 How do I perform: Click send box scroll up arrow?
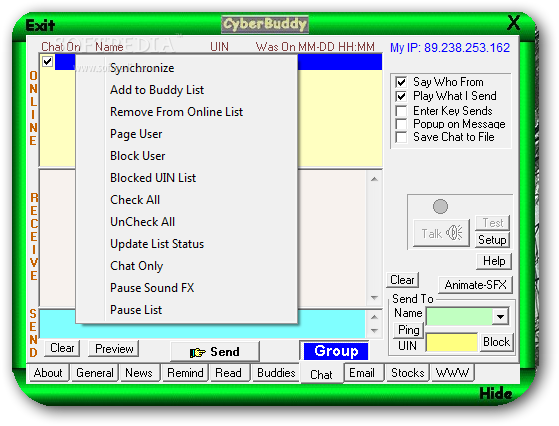[374, 317]
